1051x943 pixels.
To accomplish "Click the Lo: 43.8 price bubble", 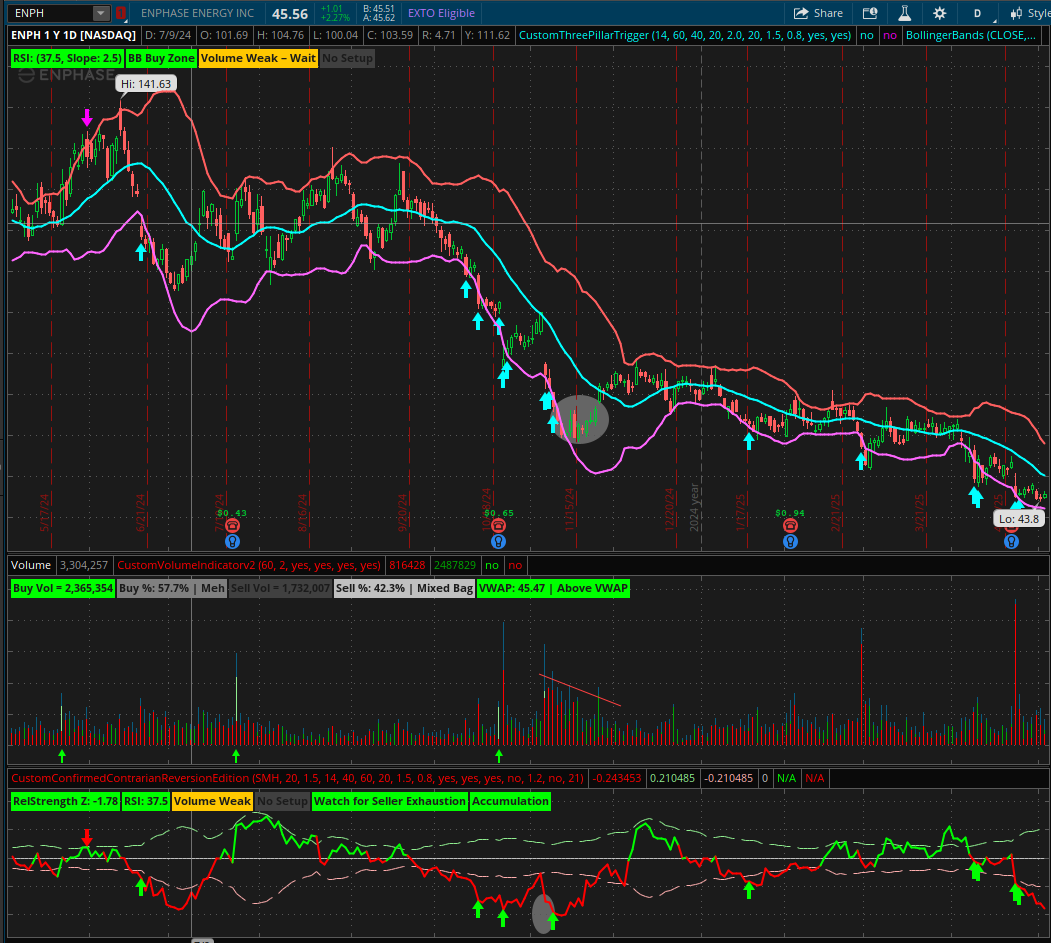I will pyautogui.click(x=1018, y=518).
